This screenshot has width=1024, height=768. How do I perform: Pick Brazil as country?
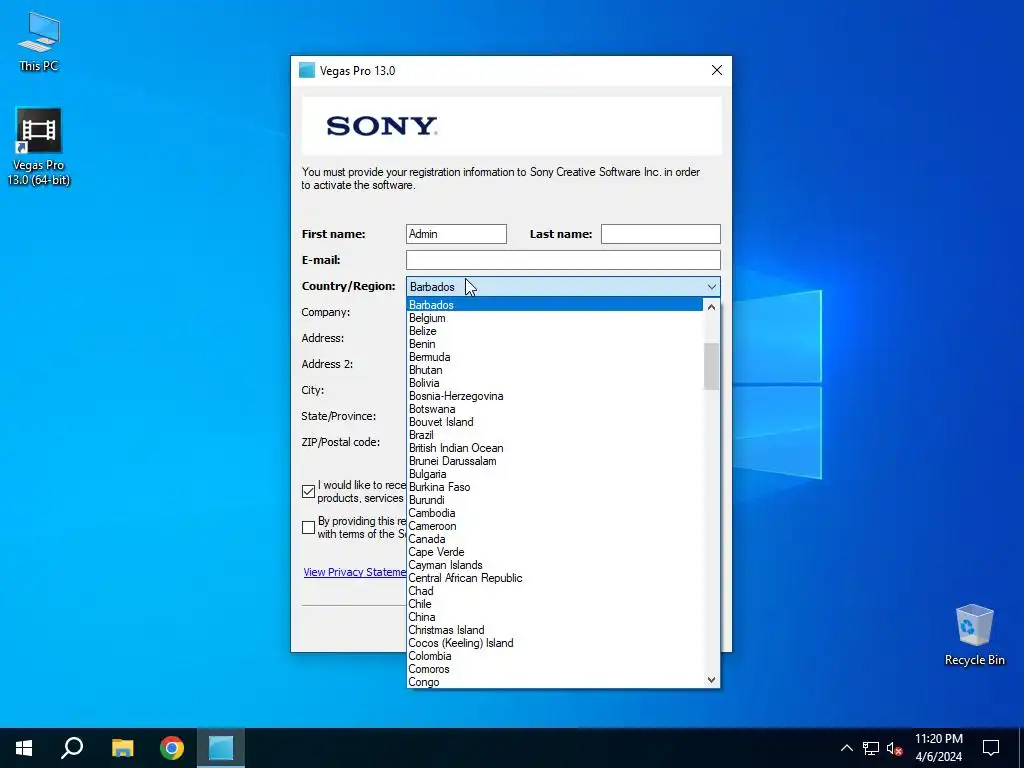coord(555,435)
